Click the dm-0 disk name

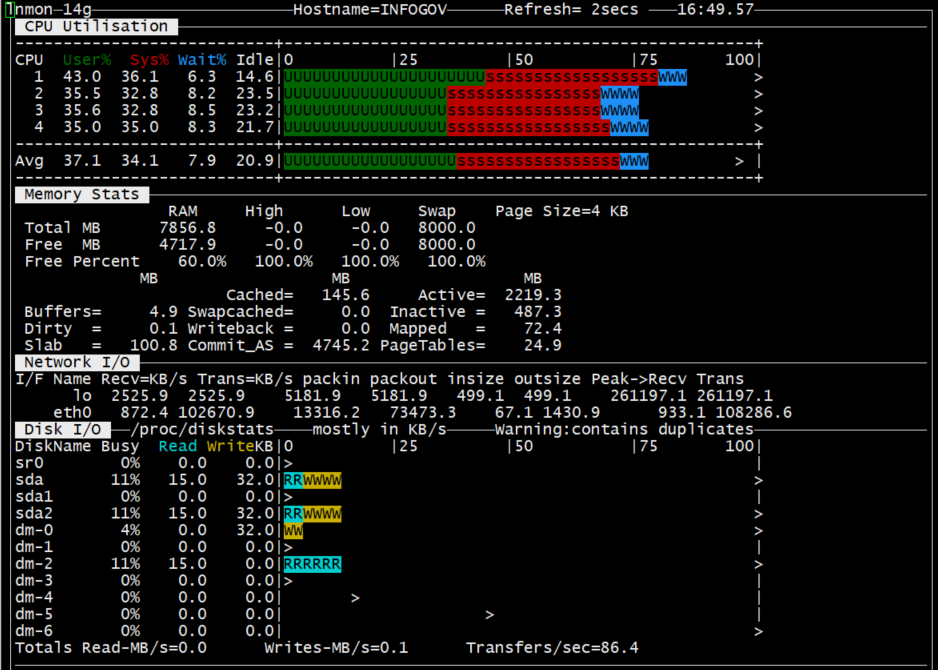34,530
